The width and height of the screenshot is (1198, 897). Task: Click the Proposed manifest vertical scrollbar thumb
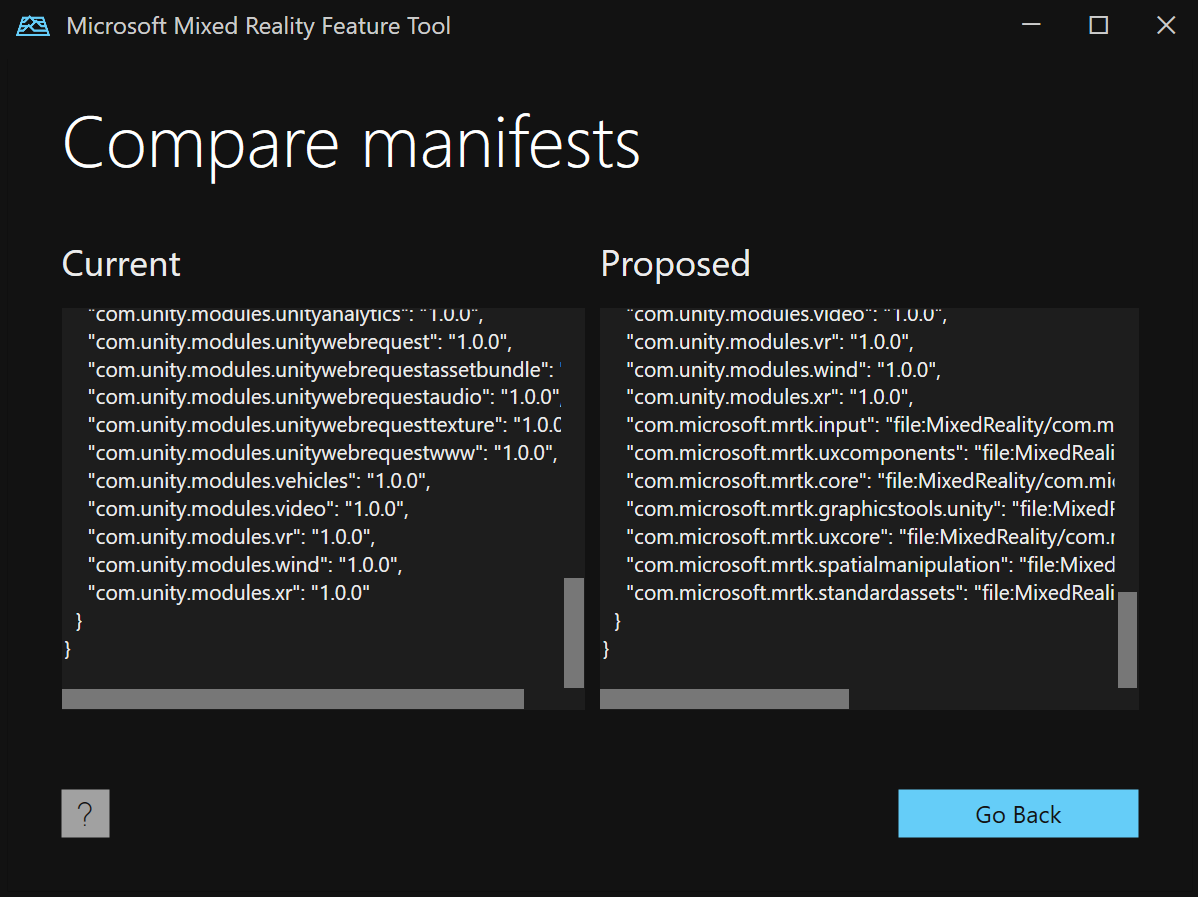[1127, 639]
